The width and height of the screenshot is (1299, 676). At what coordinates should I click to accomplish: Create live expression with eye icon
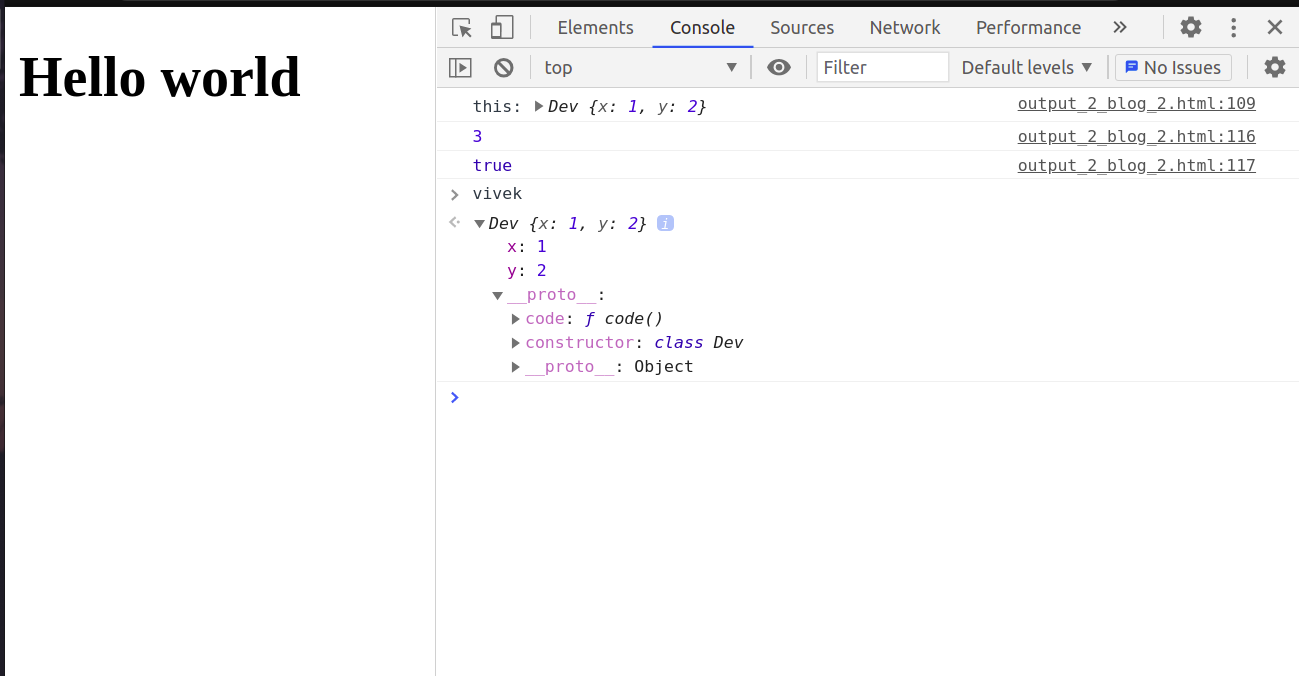coord(778,67)
